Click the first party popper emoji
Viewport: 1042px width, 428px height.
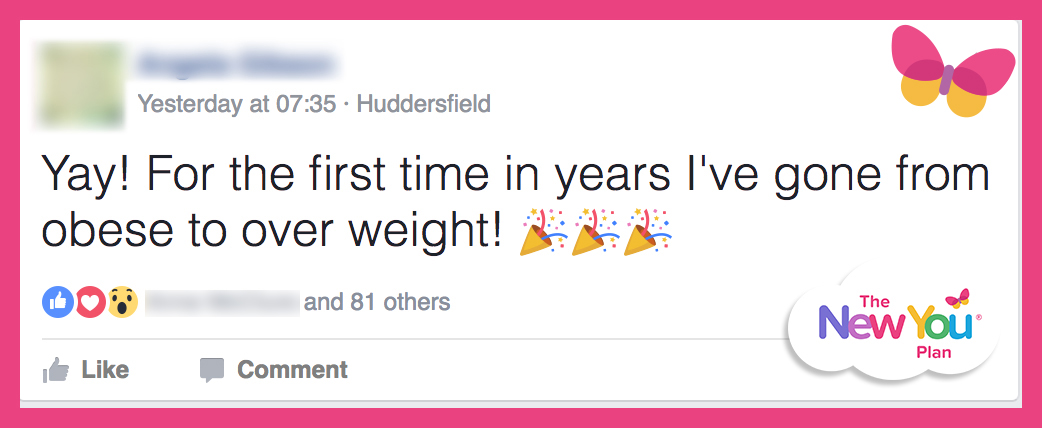[544, 232]
